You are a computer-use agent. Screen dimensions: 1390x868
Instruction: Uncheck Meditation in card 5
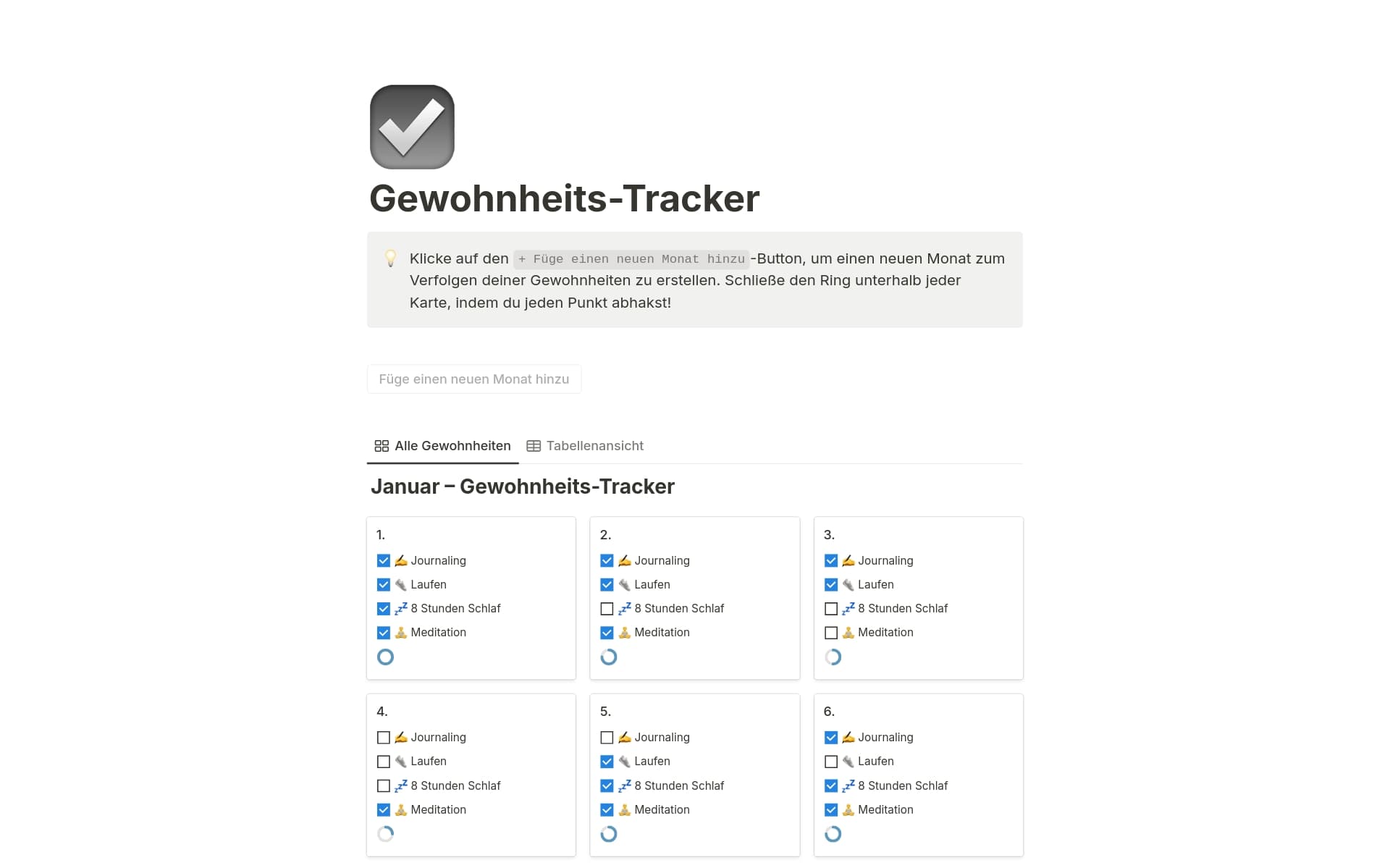(x=607, y=809)
